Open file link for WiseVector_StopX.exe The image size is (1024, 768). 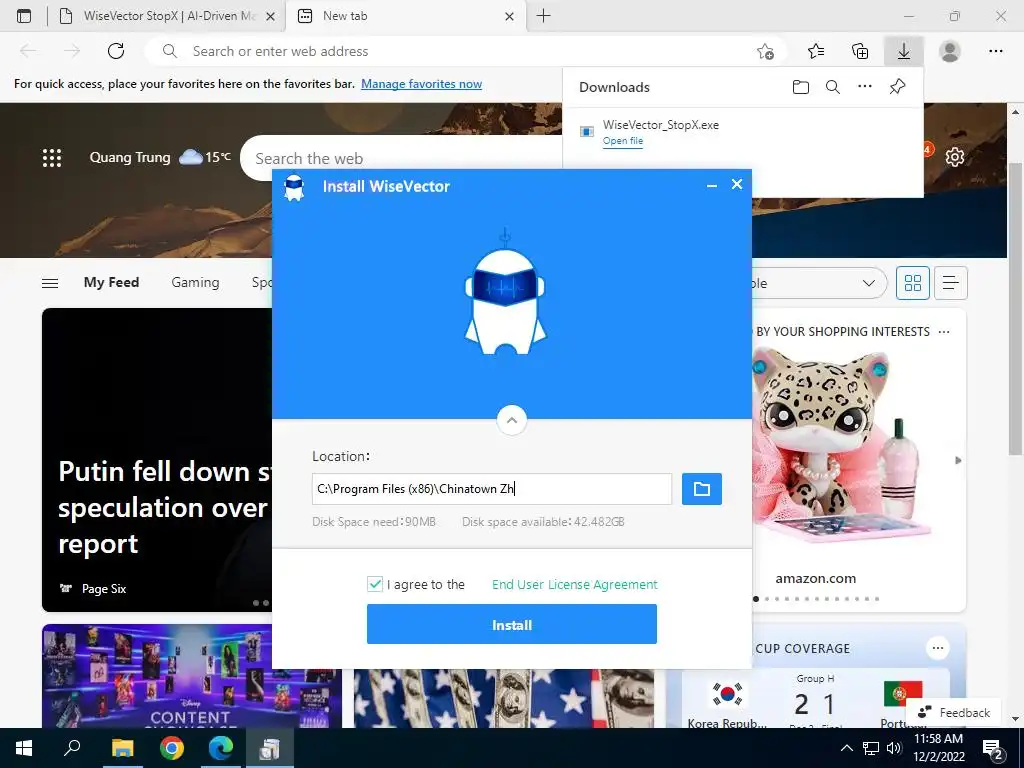pyautogui.click(x=623, y=141)
